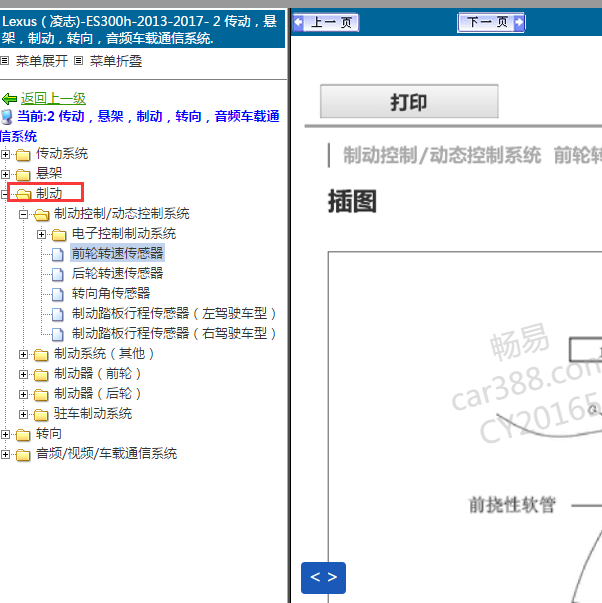
Task: Select 电子控制制动系统 entry
Action: click(124, 233)
